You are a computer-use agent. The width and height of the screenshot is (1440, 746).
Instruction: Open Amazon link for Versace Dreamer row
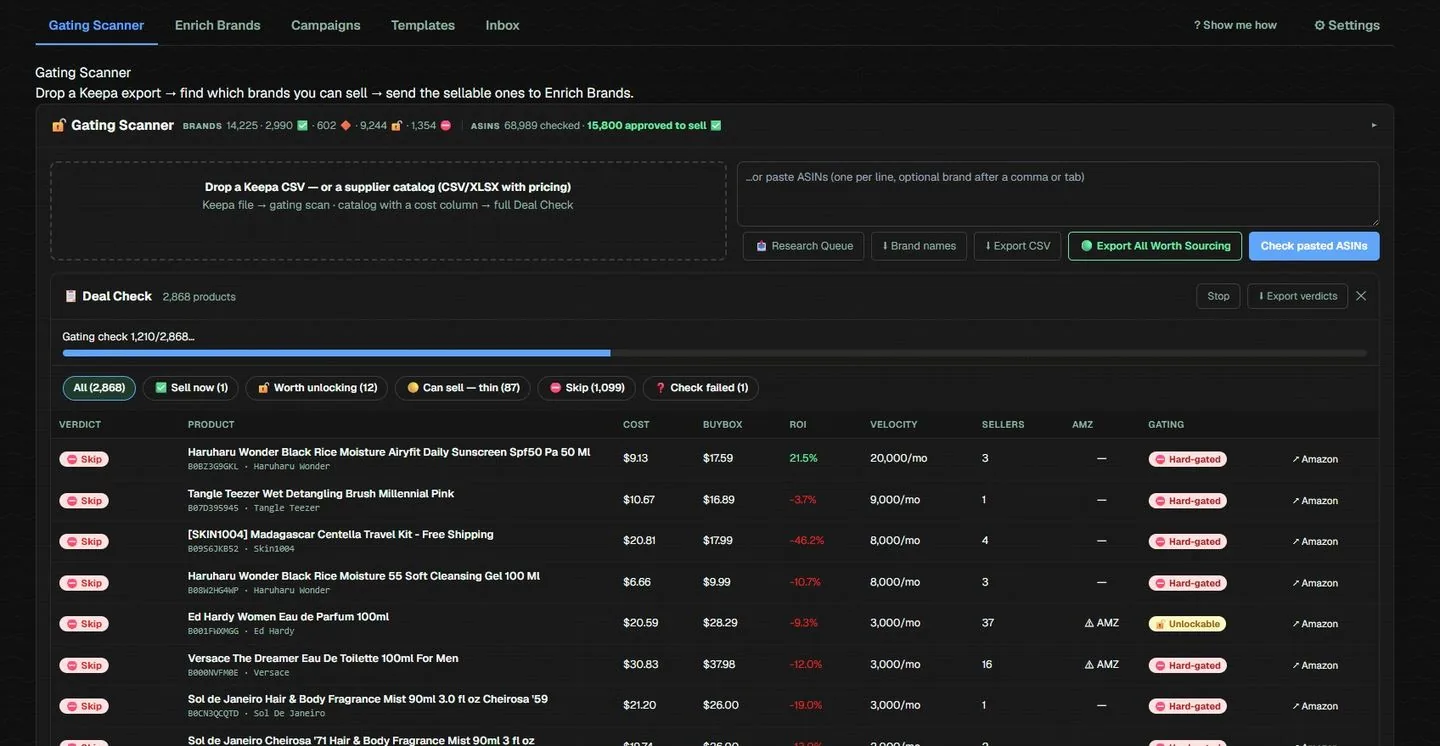[1315, 665]
